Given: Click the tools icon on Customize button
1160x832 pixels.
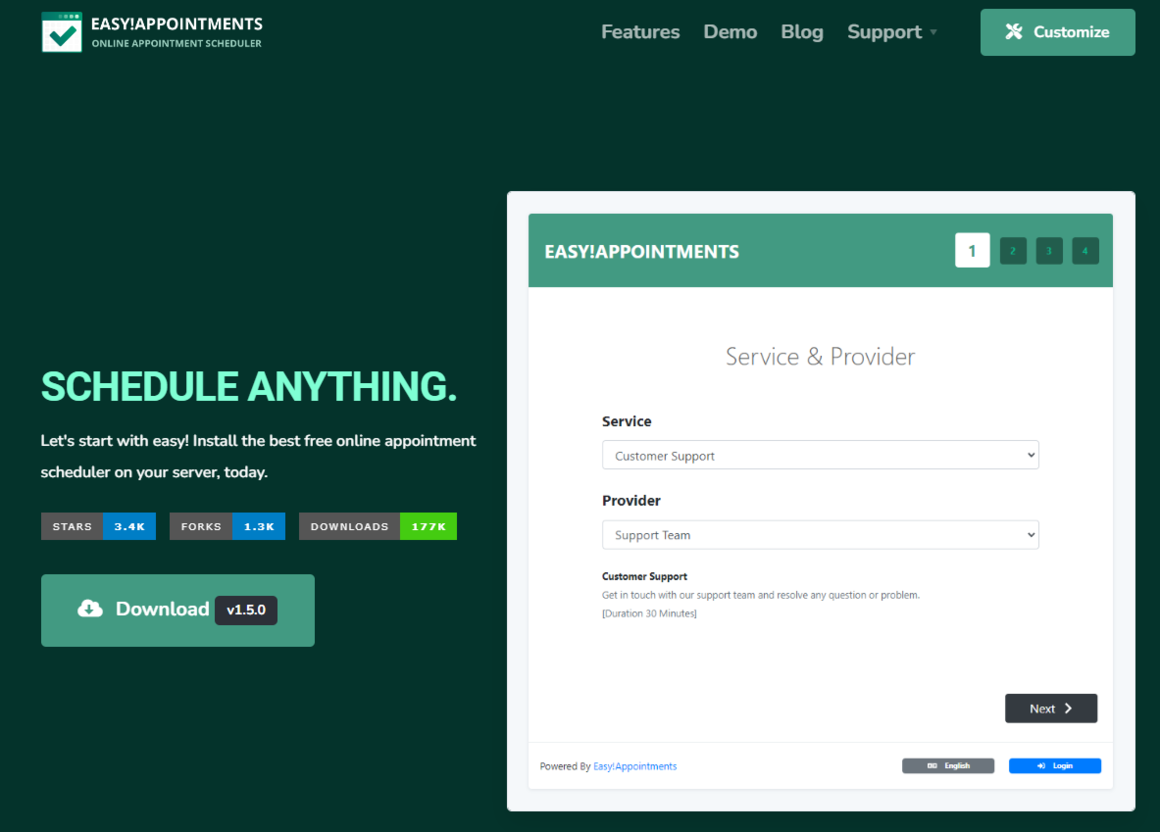Looking at the screenshot, I should coord(1014,32).
